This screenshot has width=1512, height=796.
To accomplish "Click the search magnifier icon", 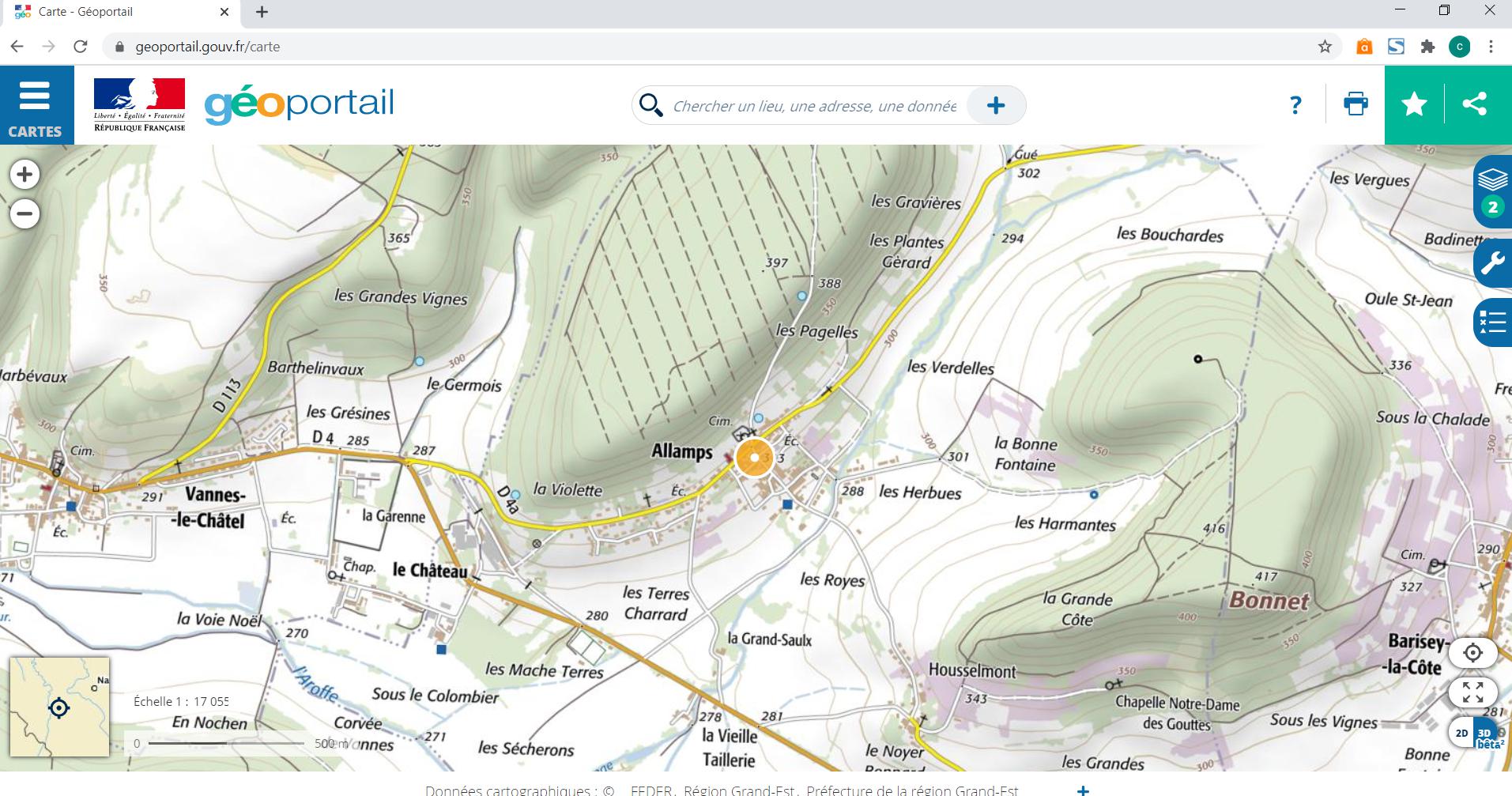I will coord(650,105).
